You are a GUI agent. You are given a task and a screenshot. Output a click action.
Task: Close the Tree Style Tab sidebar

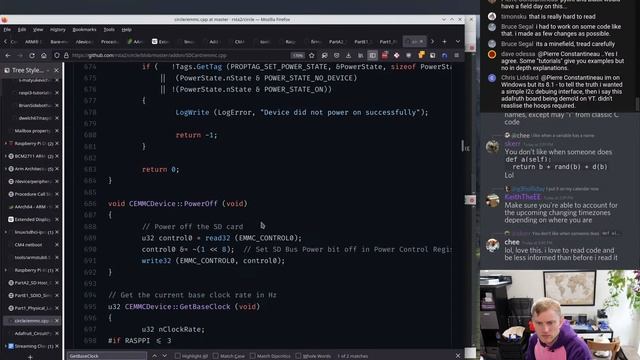pos(56,70)
